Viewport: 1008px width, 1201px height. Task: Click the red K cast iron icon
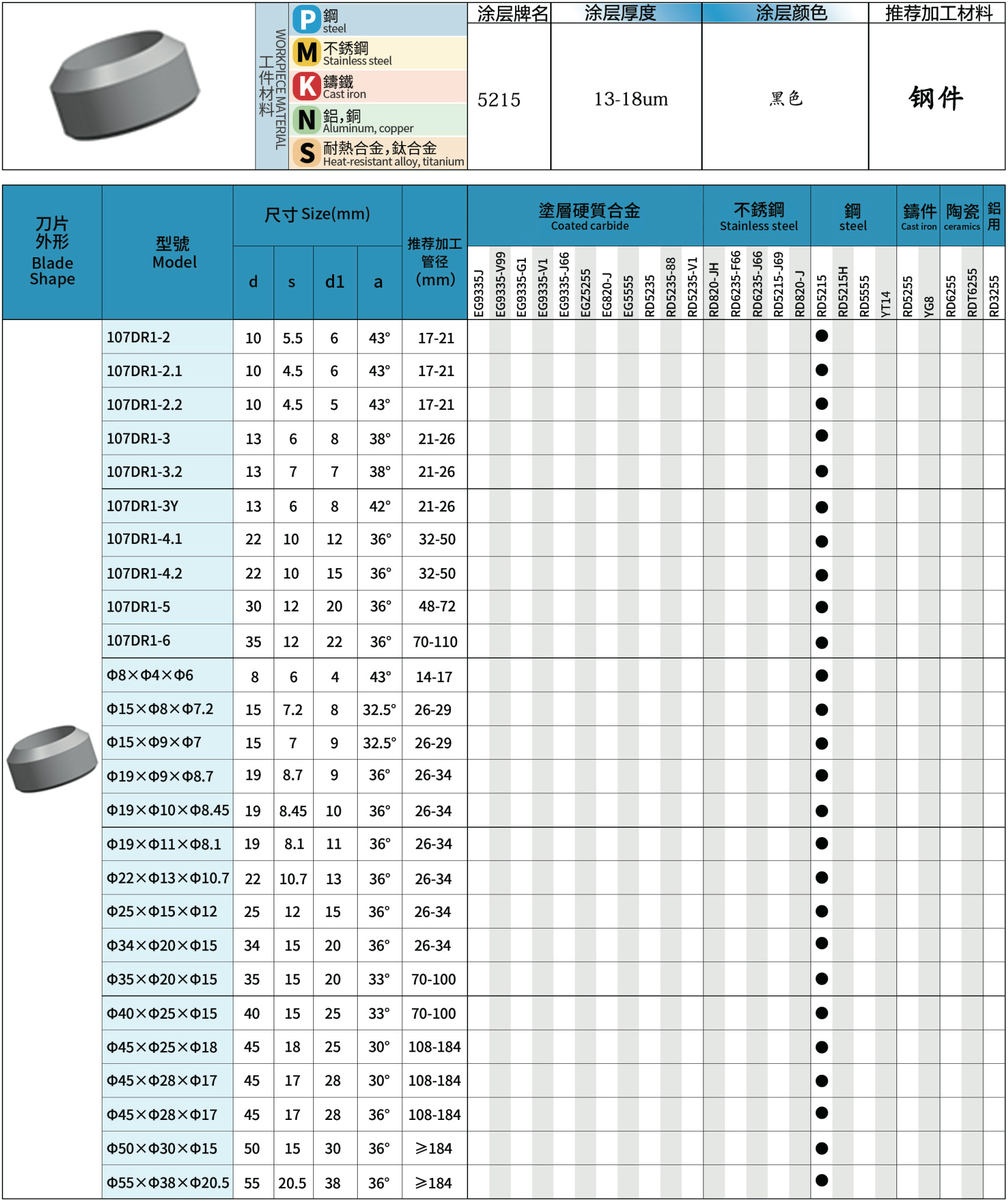[307, 86]
